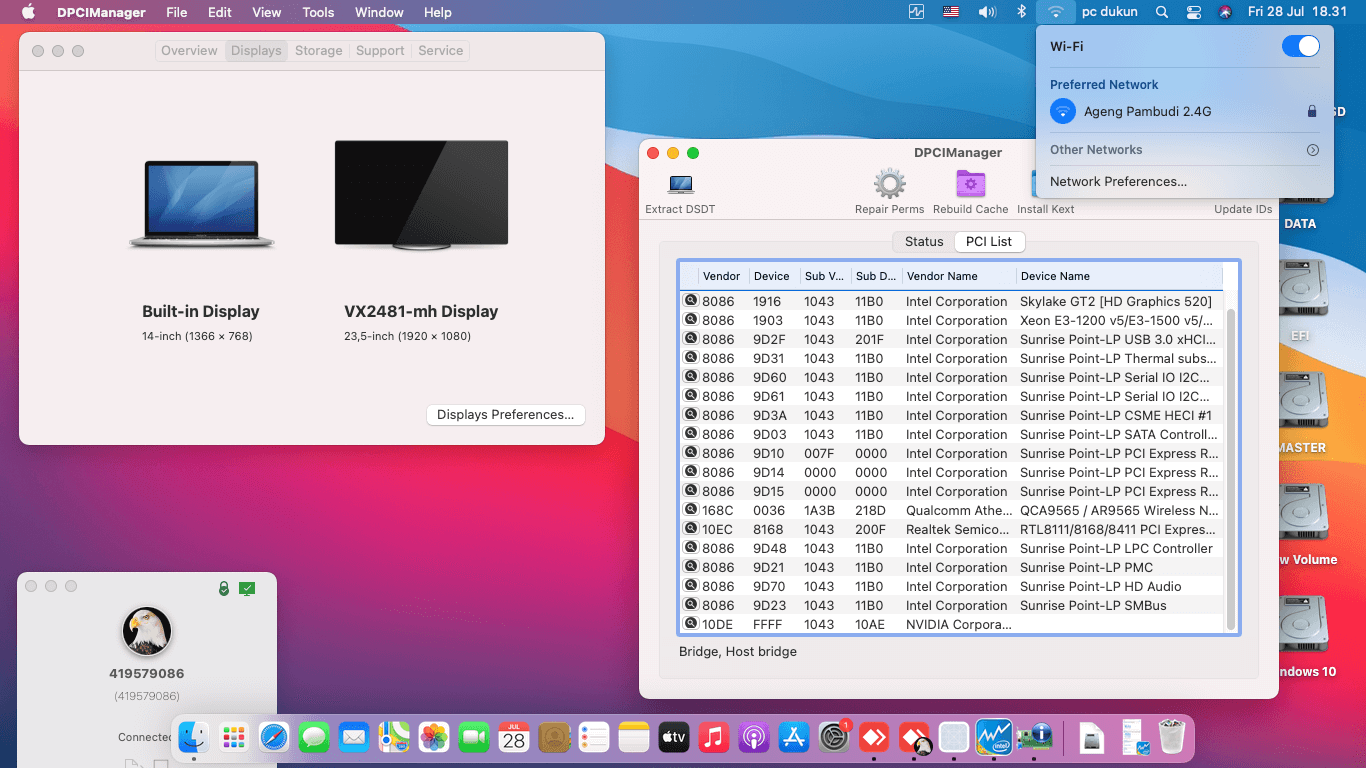The image size is (1366, 768).
Task: Open the Apple menu
Action: (28, 12)
